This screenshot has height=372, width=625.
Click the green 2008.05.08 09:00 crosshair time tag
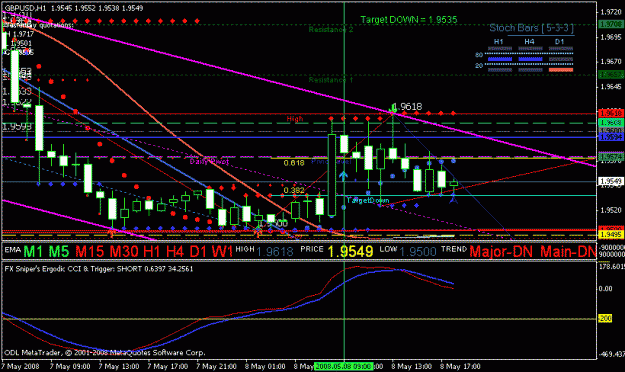pyautogui.click(x=344, y=366)
